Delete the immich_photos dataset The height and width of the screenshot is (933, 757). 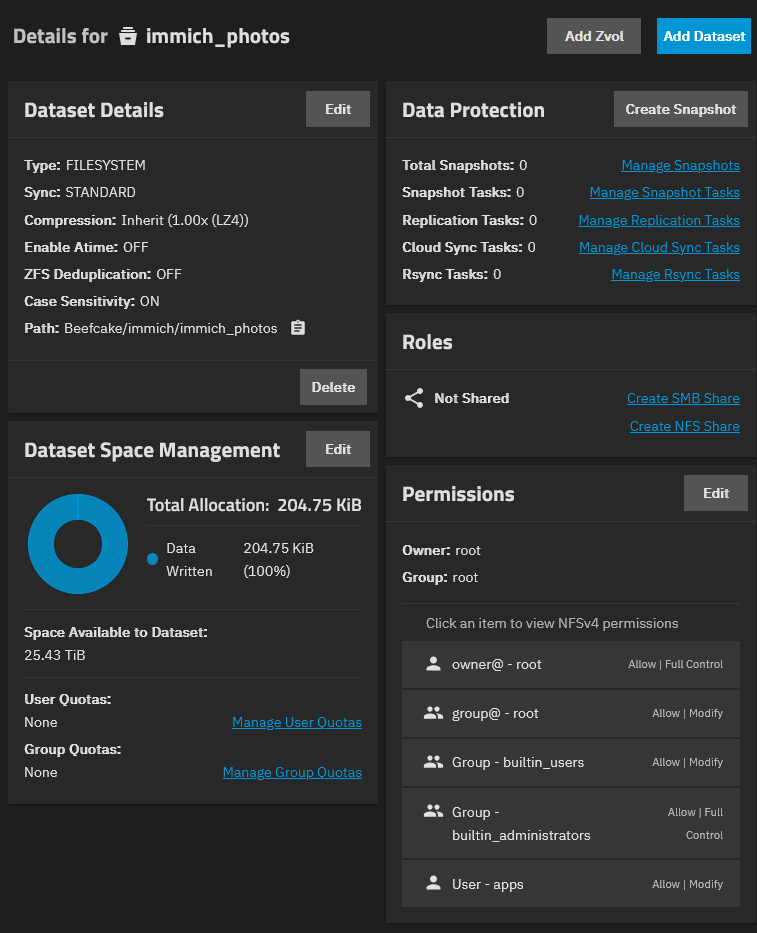pyautogui.click(x=333, y=387)
